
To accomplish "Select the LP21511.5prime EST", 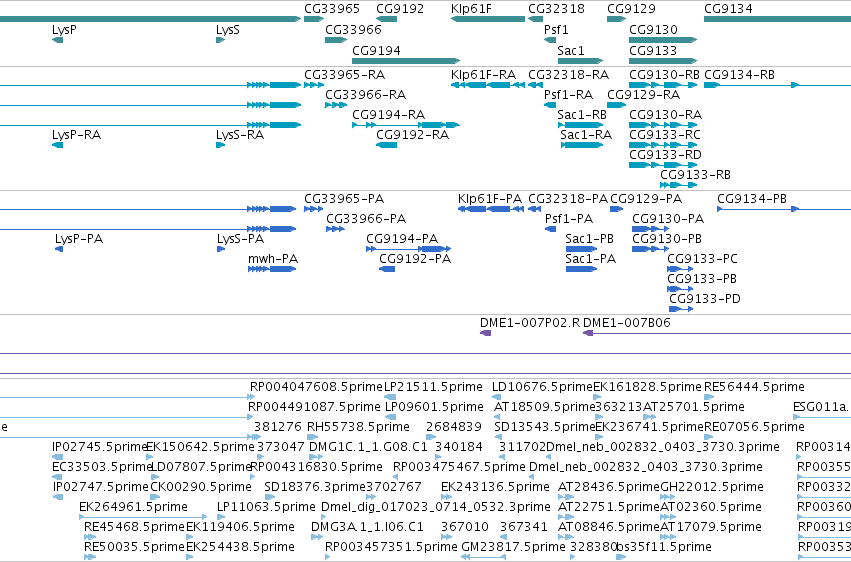I will (389, 398).
